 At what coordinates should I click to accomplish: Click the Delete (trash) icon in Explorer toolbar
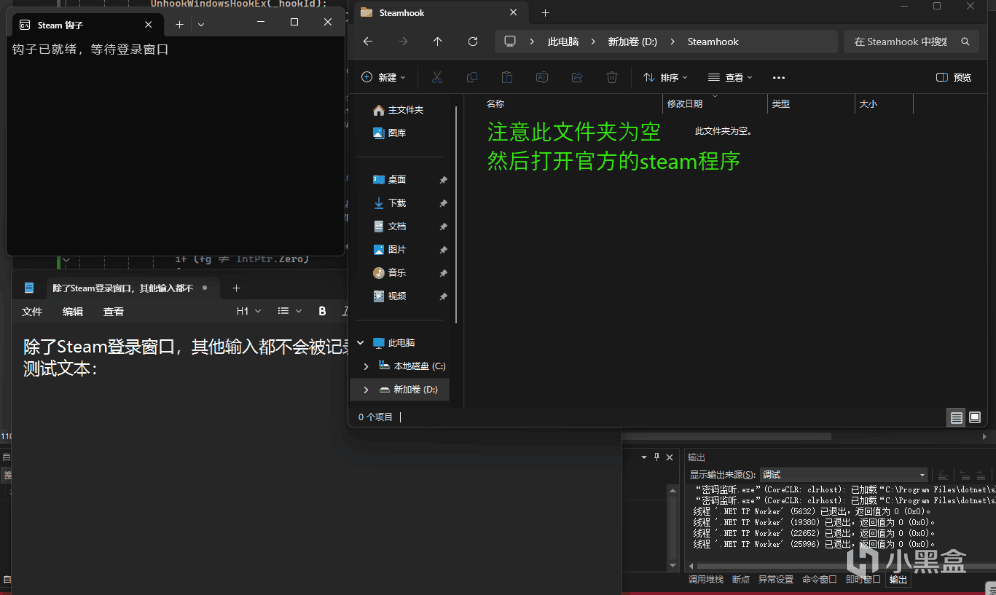point(611,77)
